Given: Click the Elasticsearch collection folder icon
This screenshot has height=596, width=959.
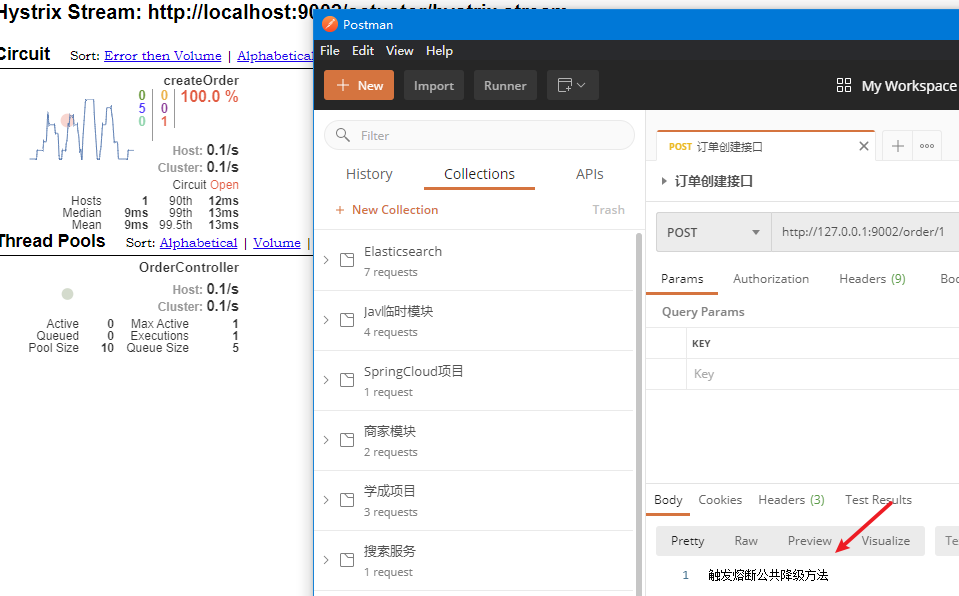Looking at the screenshot, I should click(x=347, y=260).
